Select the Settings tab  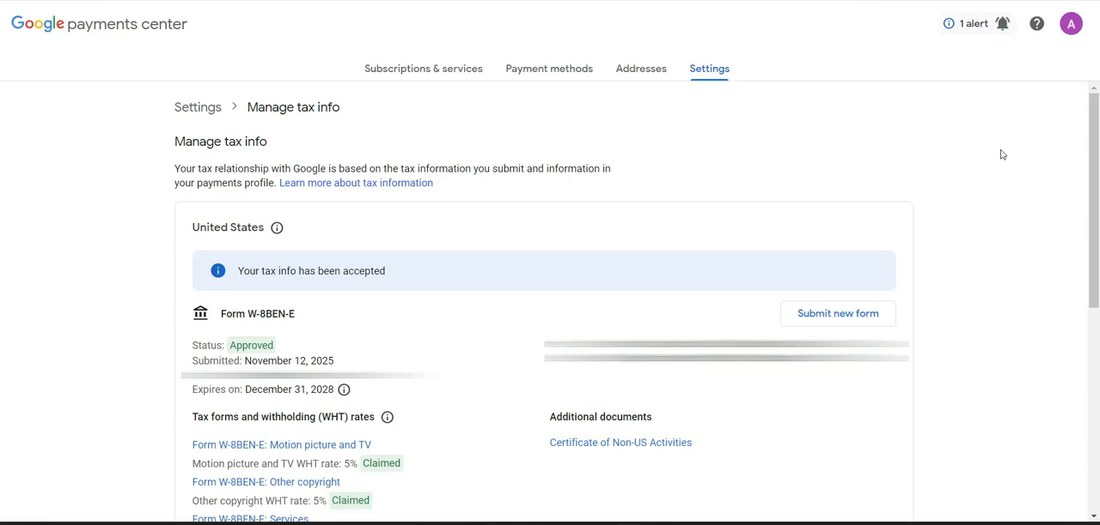coord(709,69)
